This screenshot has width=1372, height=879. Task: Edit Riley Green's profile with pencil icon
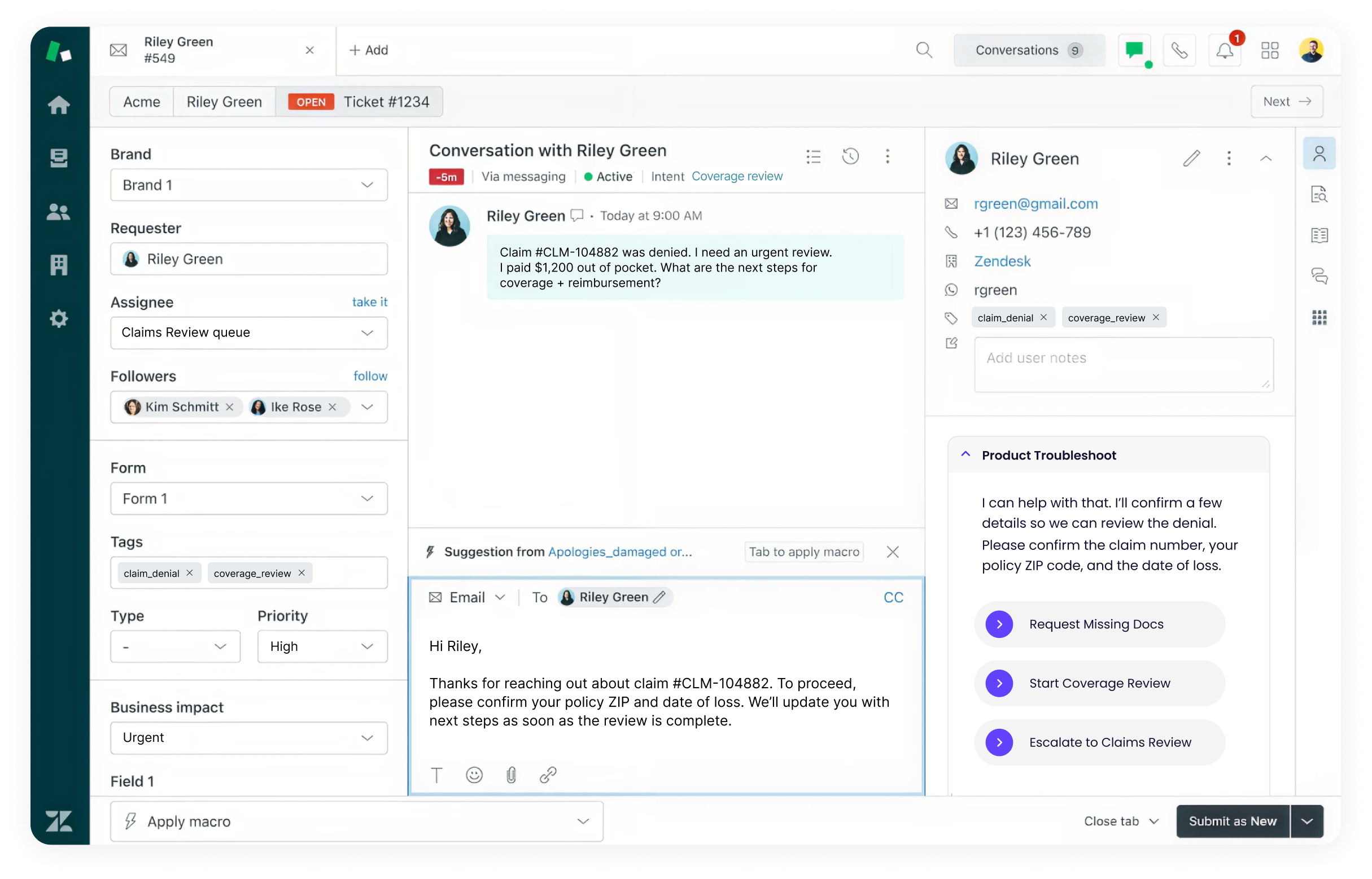pyautogui.click(x=1191, y=158)
